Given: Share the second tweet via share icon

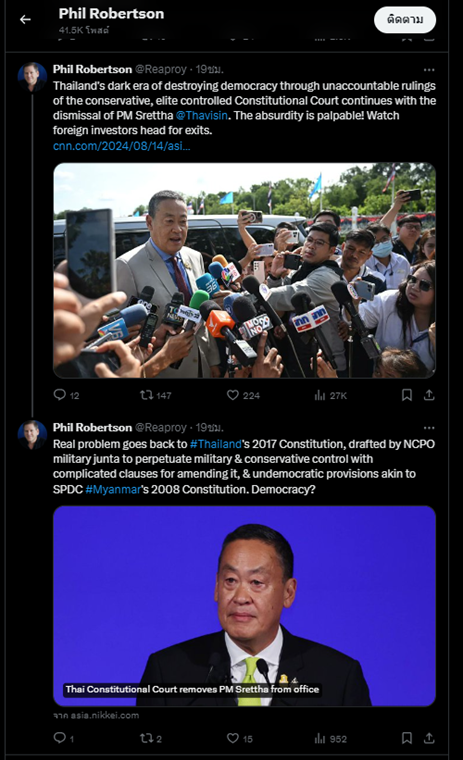Looking at the screenshot, I should 429,738.
